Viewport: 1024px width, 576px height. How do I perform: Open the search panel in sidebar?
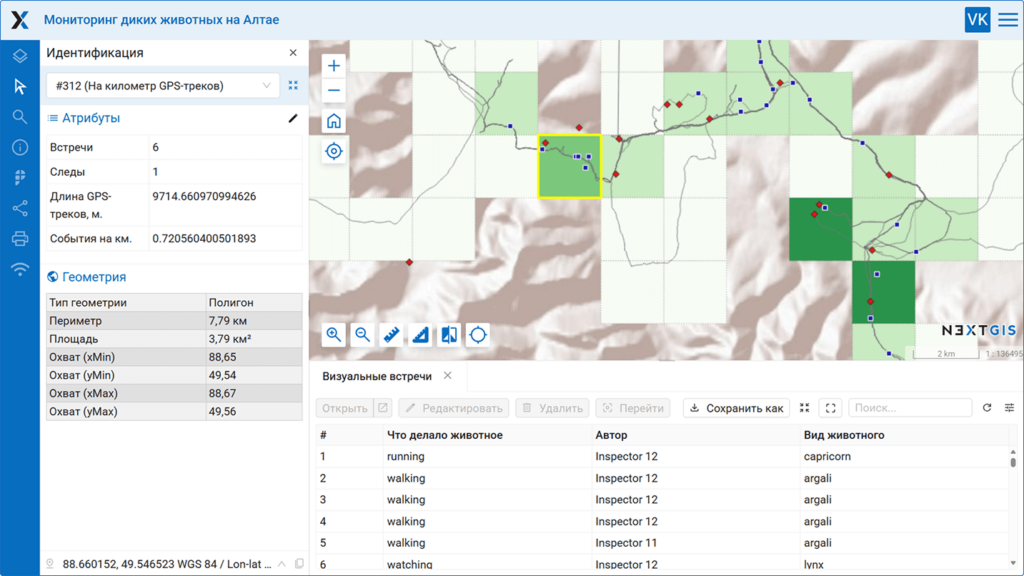point(20,117)
